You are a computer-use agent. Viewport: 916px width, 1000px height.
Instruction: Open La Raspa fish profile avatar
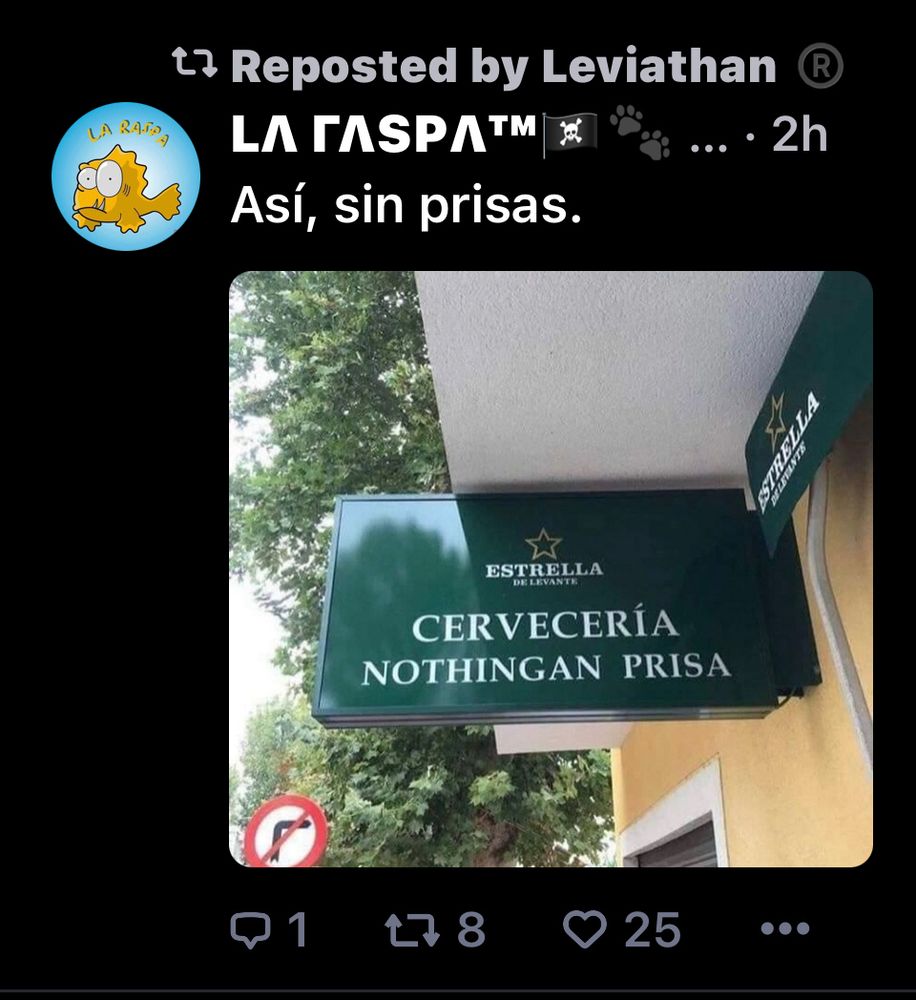tap(126, 177)
